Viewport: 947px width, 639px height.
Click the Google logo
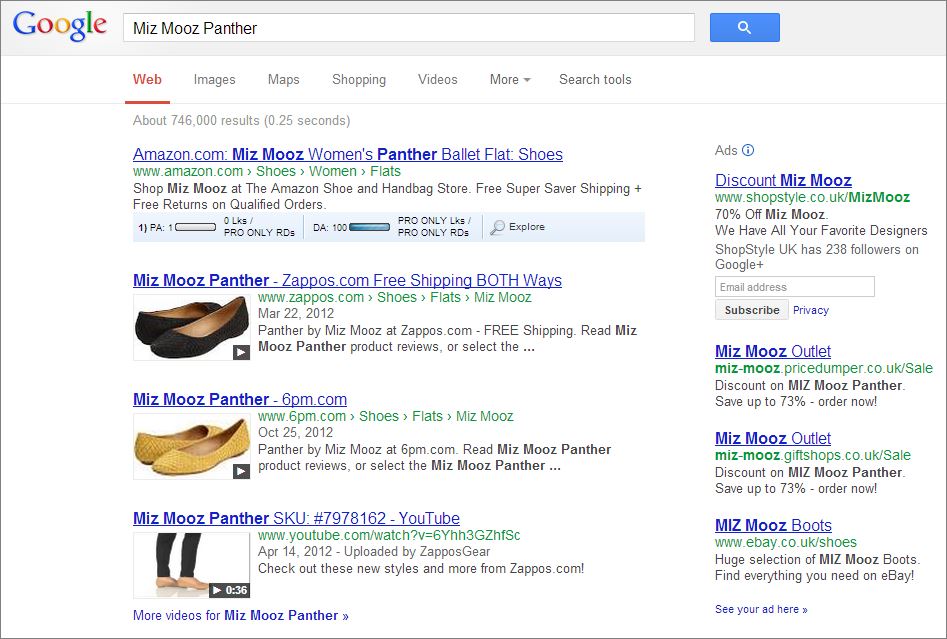click(x=60, y=26)
